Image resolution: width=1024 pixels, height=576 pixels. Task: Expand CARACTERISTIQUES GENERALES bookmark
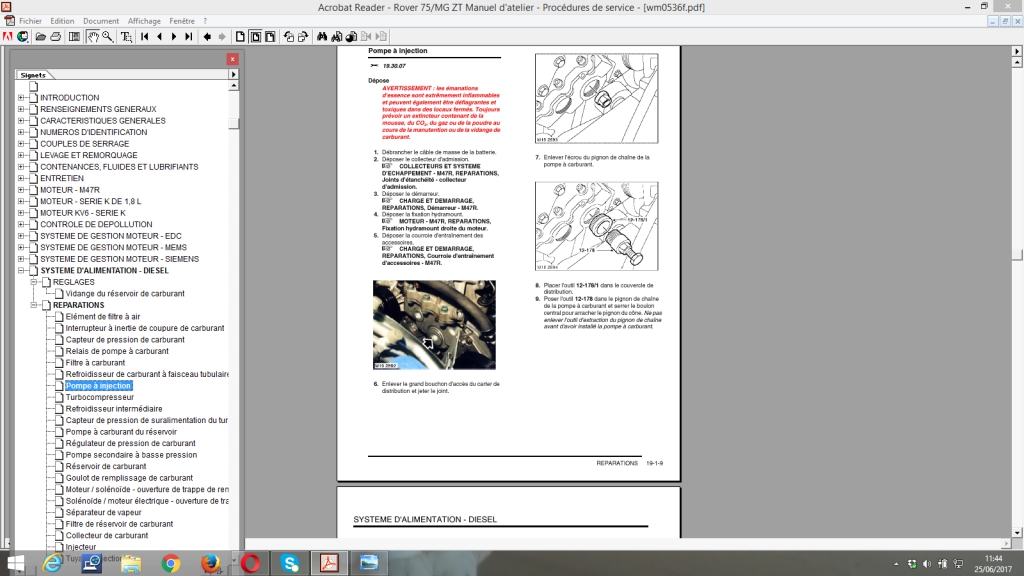pyautogui.click(x=21, y=121)
